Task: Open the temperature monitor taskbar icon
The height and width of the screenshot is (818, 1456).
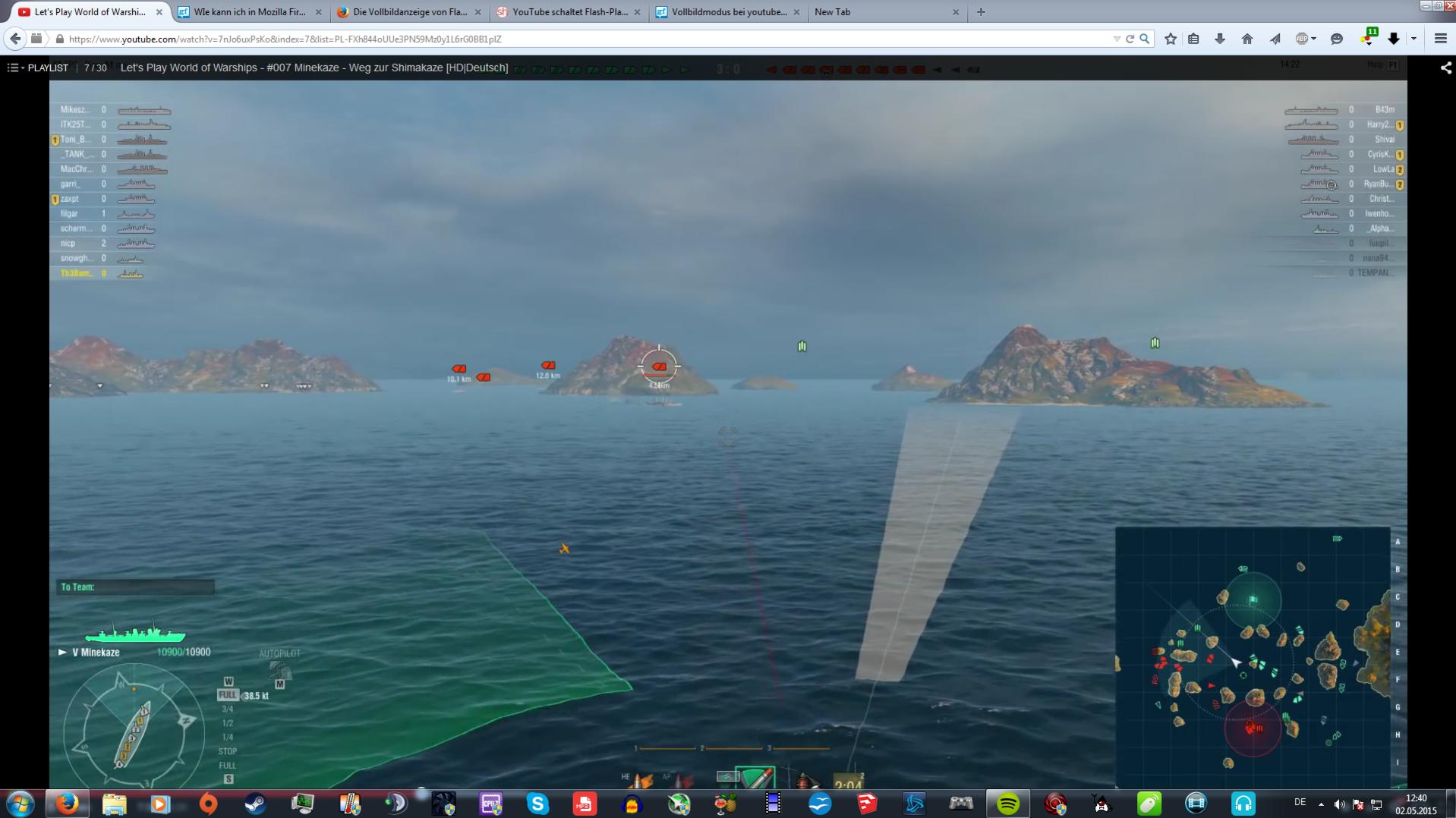Action: tap(349, 804)
